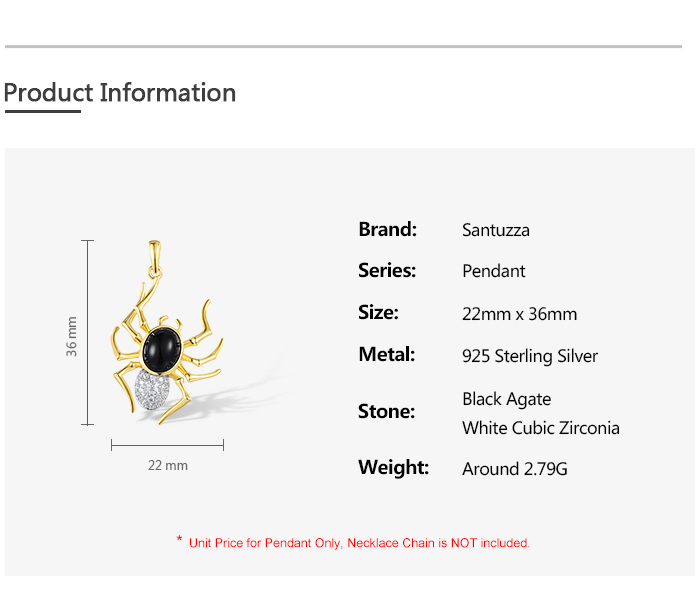Select the "Brand:" label
Viewport: 700px width, 615px height.
[387, 229]
